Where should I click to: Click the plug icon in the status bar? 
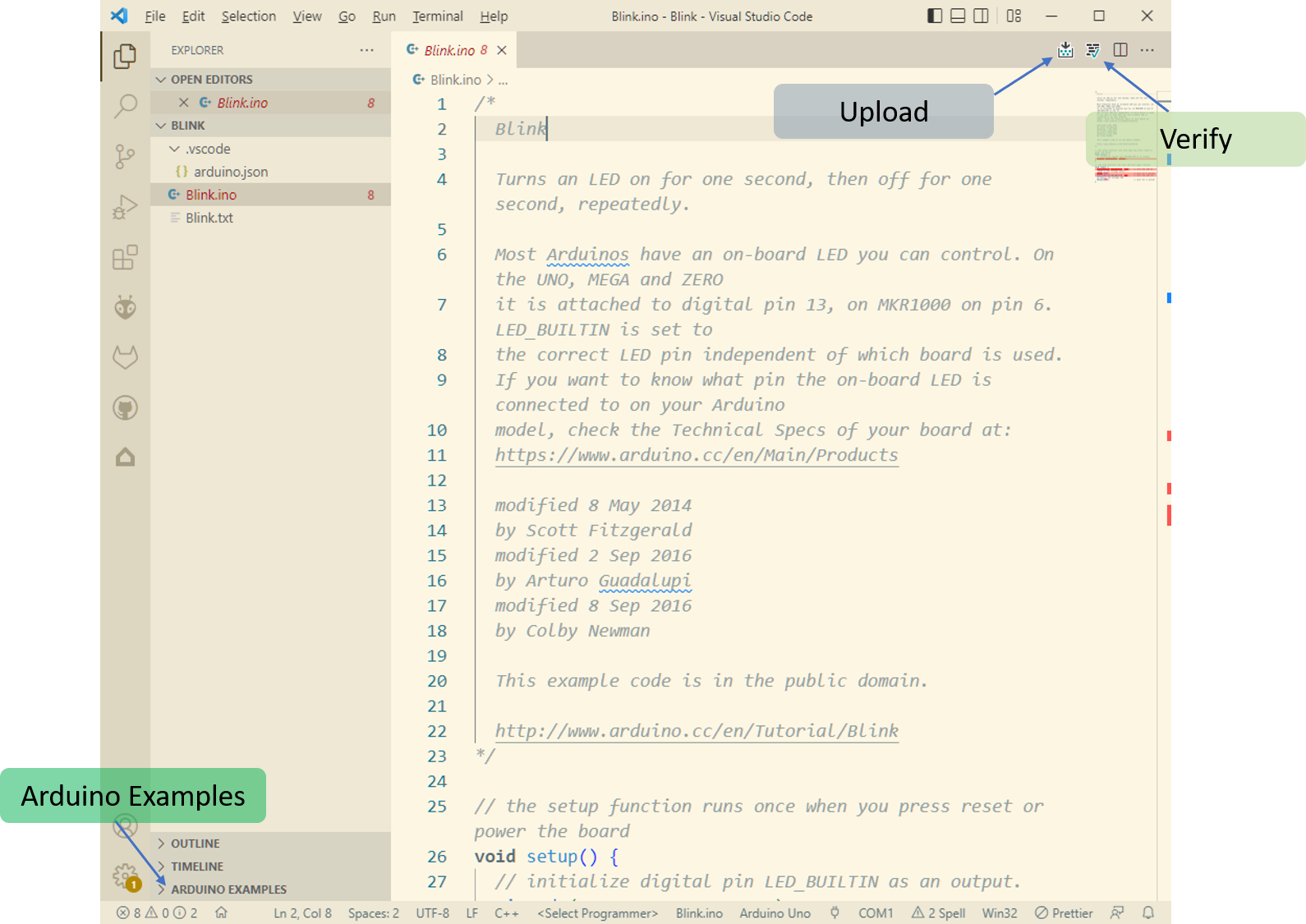tap(835, 913)
